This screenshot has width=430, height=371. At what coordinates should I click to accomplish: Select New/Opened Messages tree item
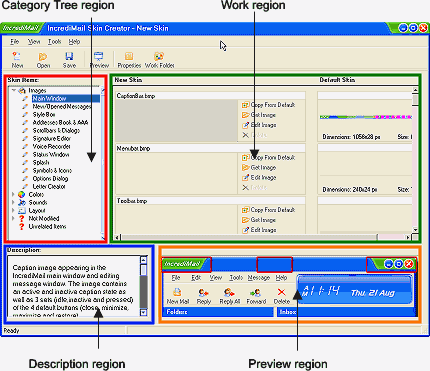tap(62, 107)
